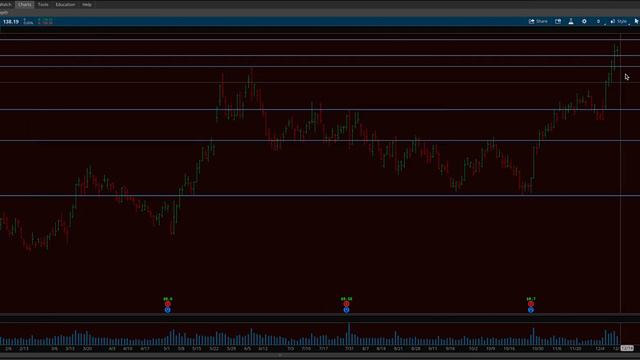Open the Style dropdown menu
640x360 pixels.
(x=620, y=22)
